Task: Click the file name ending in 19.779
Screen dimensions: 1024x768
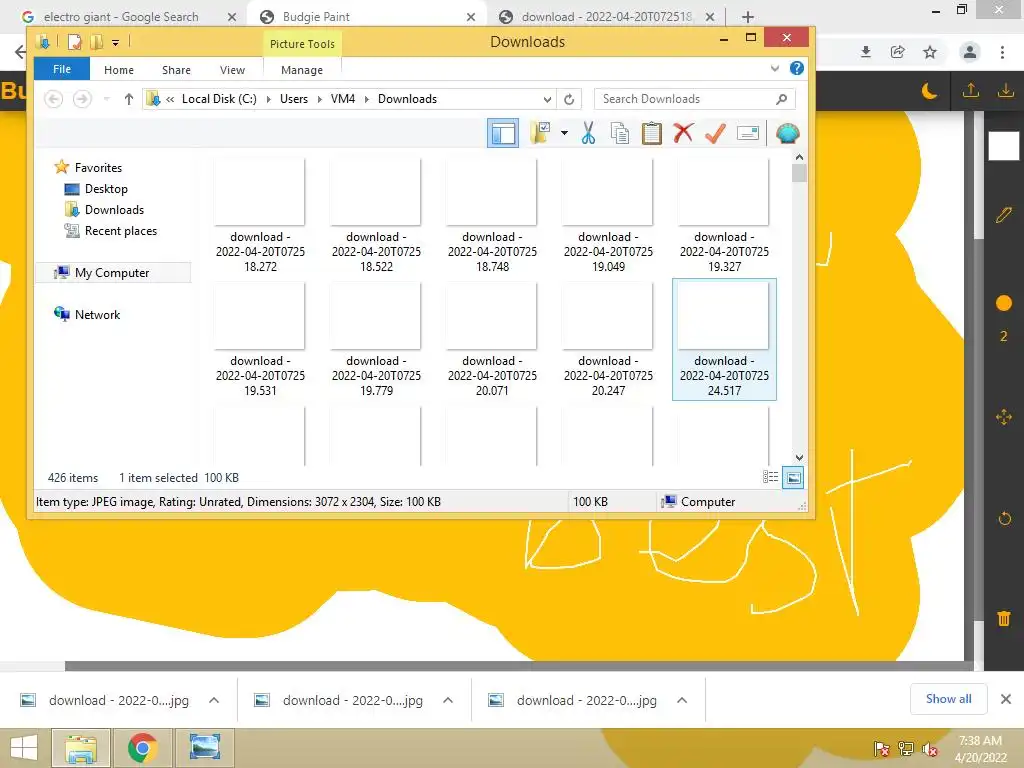Action: [376, 376]
